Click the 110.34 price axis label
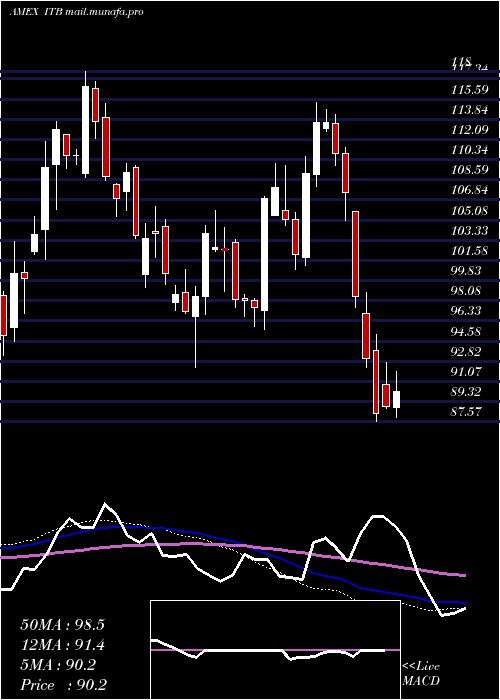 click(469, 150)
